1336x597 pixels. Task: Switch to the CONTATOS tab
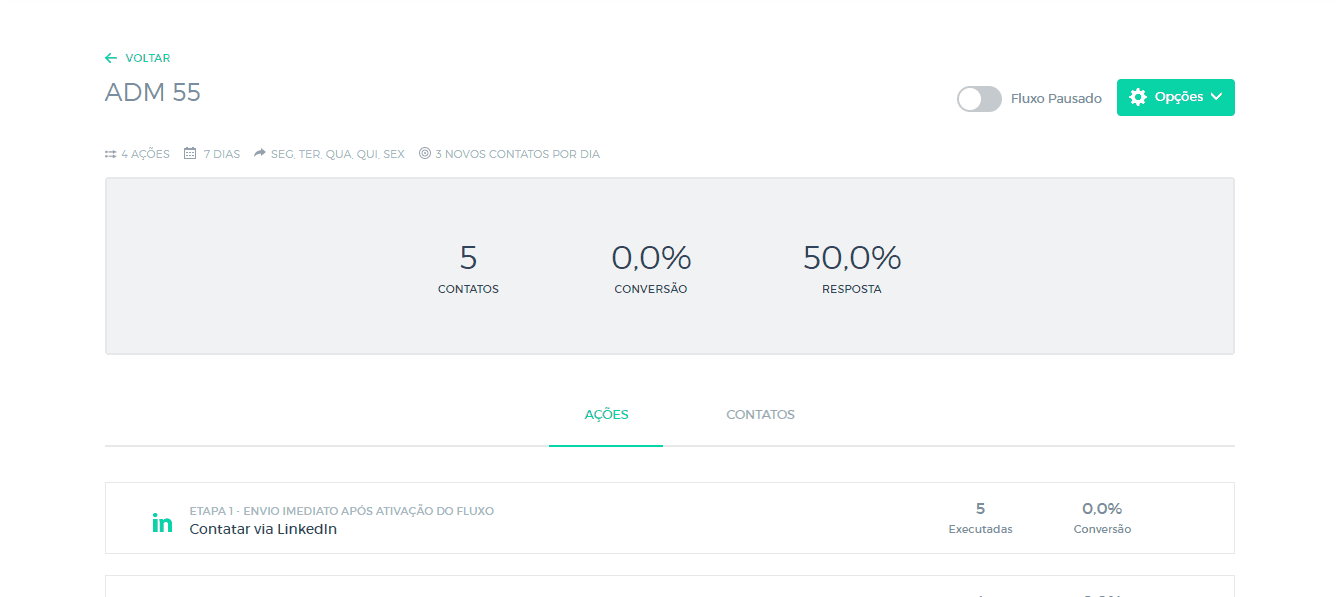tap(760, 415)
